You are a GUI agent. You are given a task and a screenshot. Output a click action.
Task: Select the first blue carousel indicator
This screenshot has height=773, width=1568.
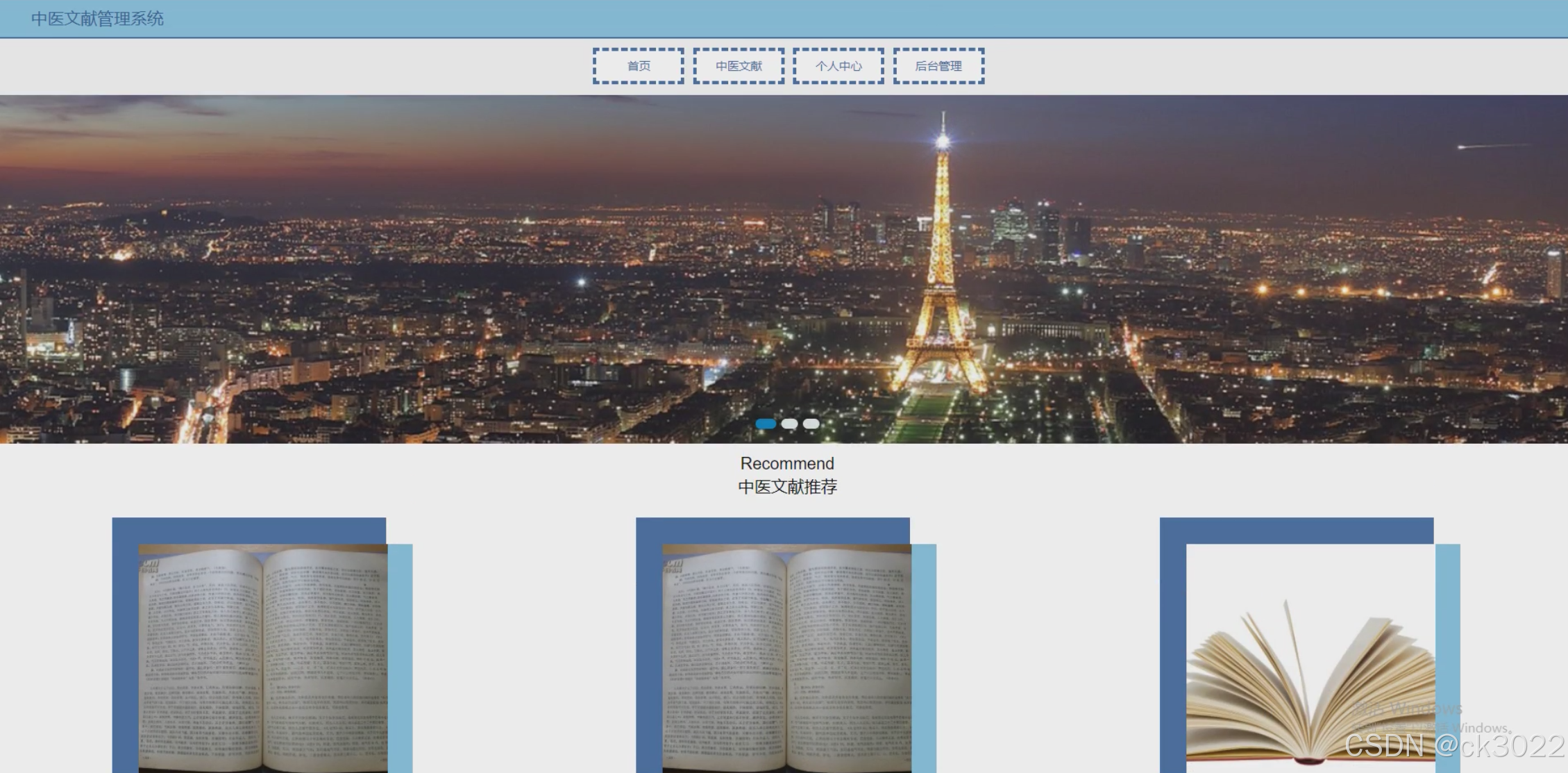point(766,424)
